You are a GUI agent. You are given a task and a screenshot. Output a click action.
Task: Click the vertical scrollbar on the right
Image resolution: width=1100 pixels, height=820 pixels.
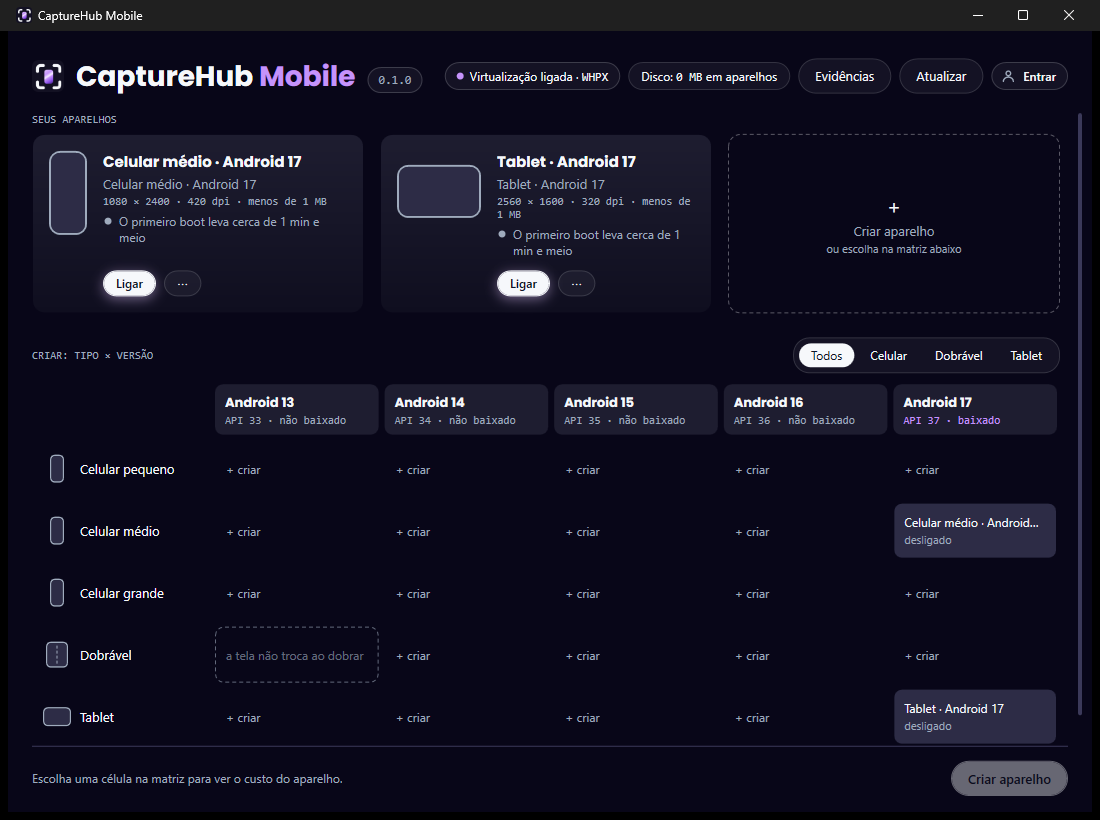1080,414
